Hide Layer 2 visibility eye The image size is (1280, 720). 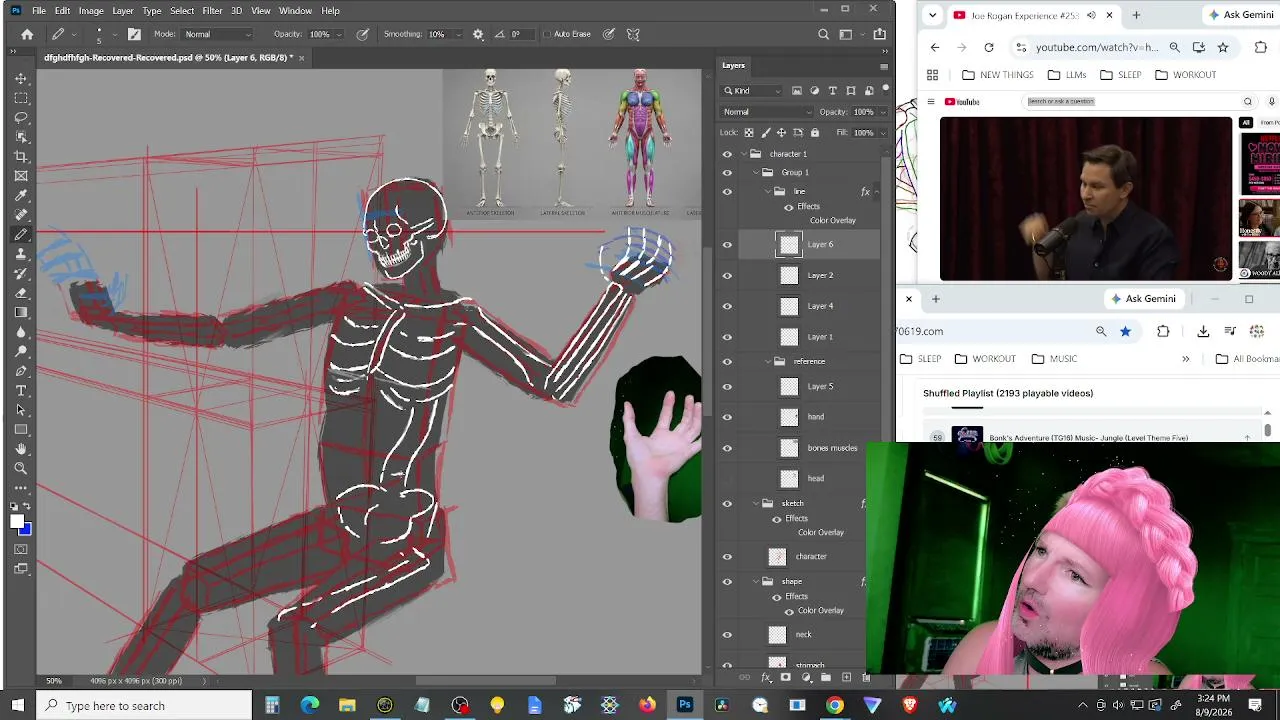[727, 276]
